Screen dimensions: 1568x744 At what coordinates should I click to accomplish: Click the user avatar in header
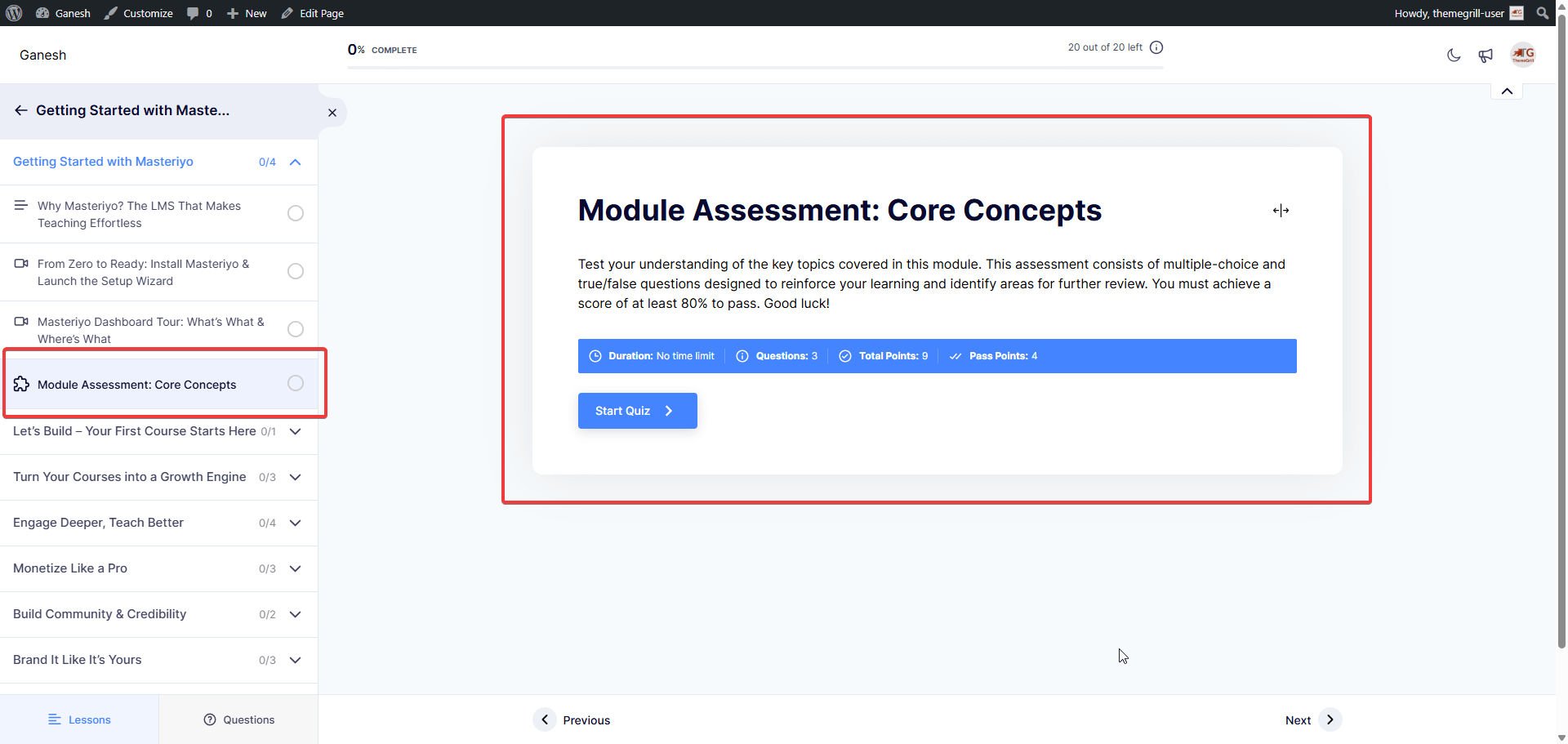(1523, 55)
